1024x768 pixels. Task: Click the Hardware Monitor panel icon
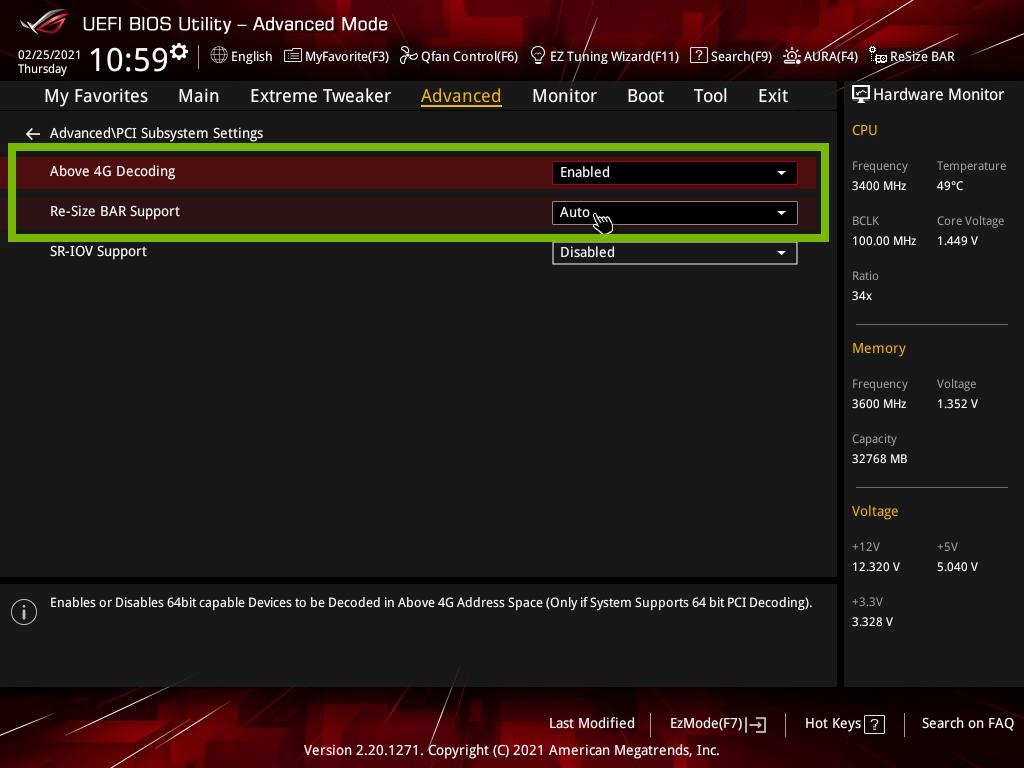click(861, 94)
